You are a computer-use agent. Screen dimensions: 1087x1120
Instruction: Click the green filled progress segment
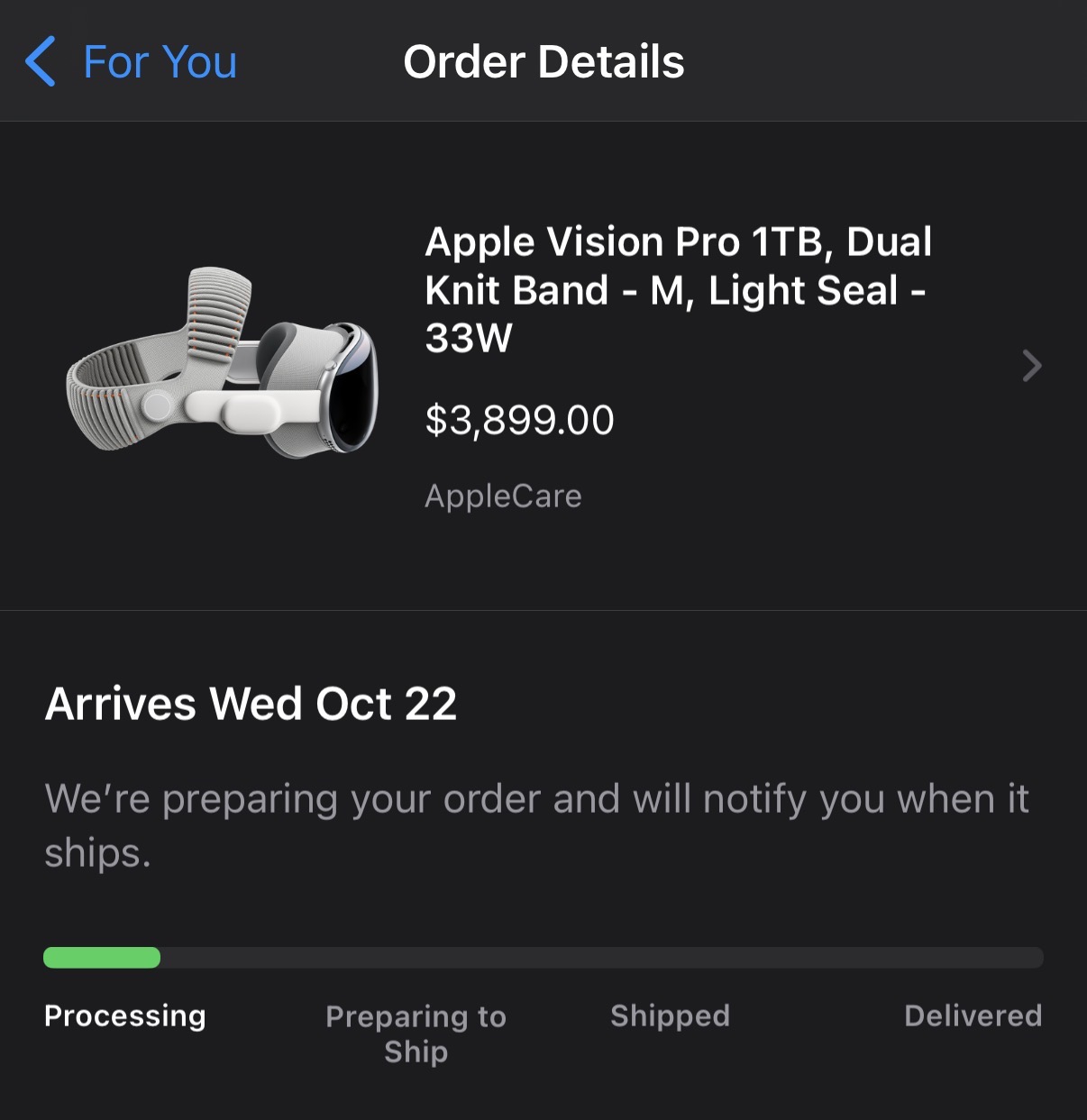[102, 957]
